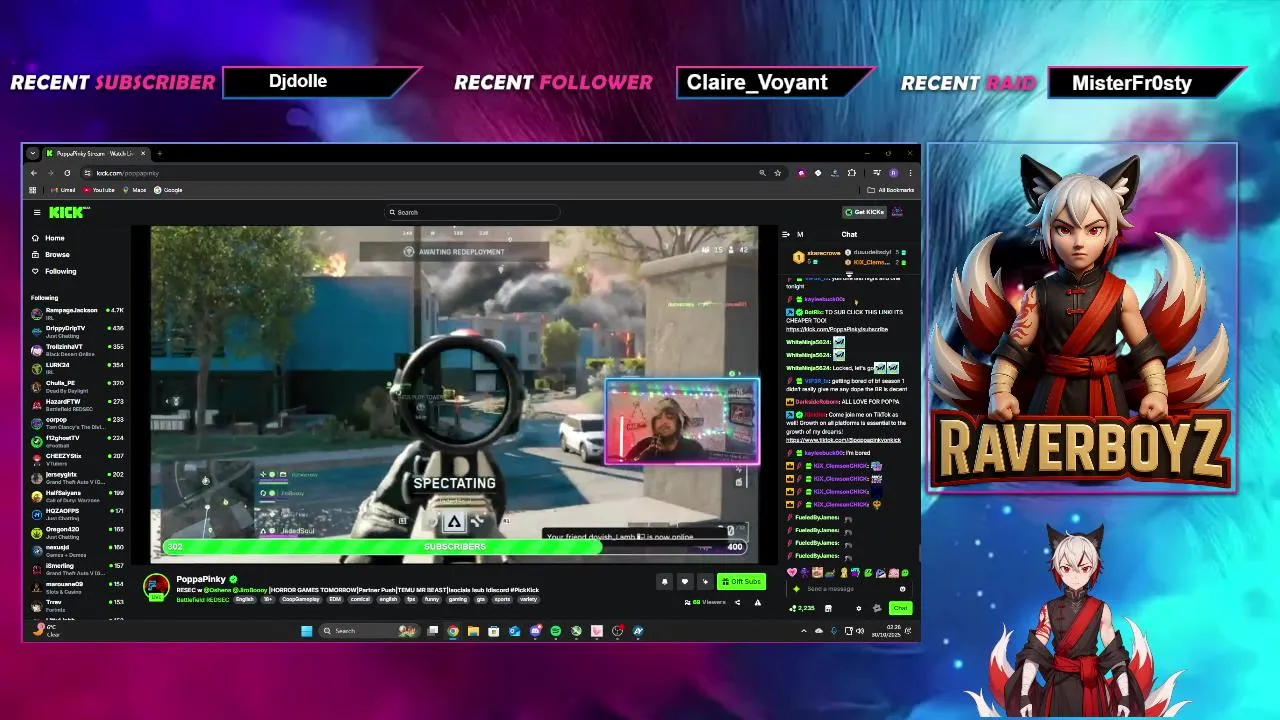Open the Gmail bookmark
Image resolution: width=1280 pixels, height=720 pixels.
click(x=64, y=190)
